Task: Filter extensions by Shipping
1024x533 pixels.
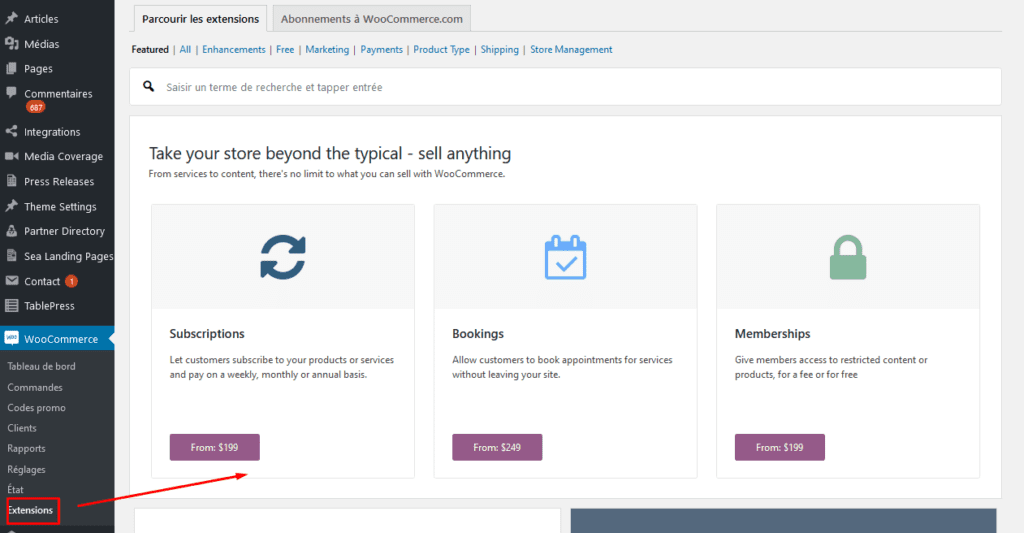Action: click(500, 50)
